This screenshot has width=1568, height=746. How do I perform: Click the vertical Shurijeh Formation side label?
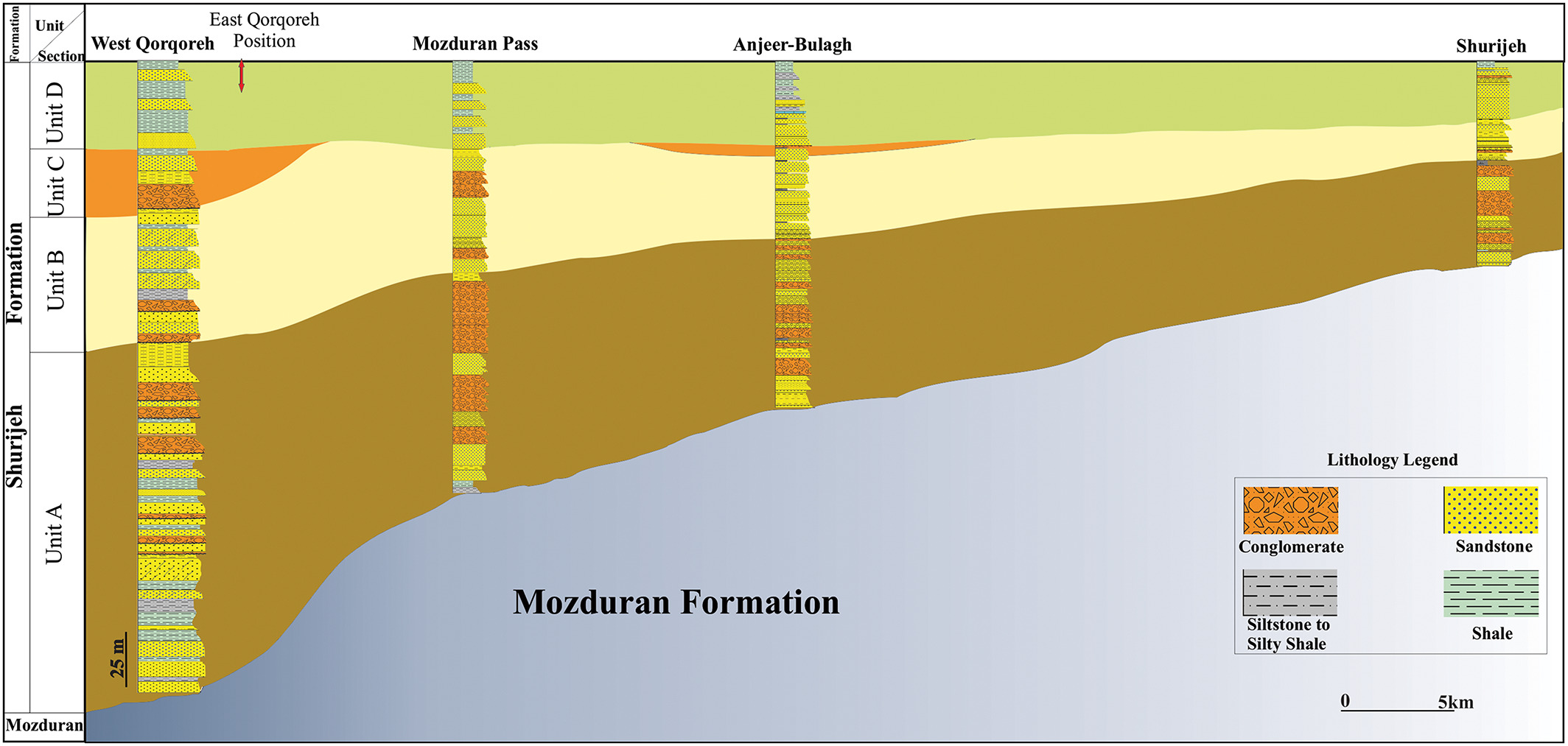15,355
